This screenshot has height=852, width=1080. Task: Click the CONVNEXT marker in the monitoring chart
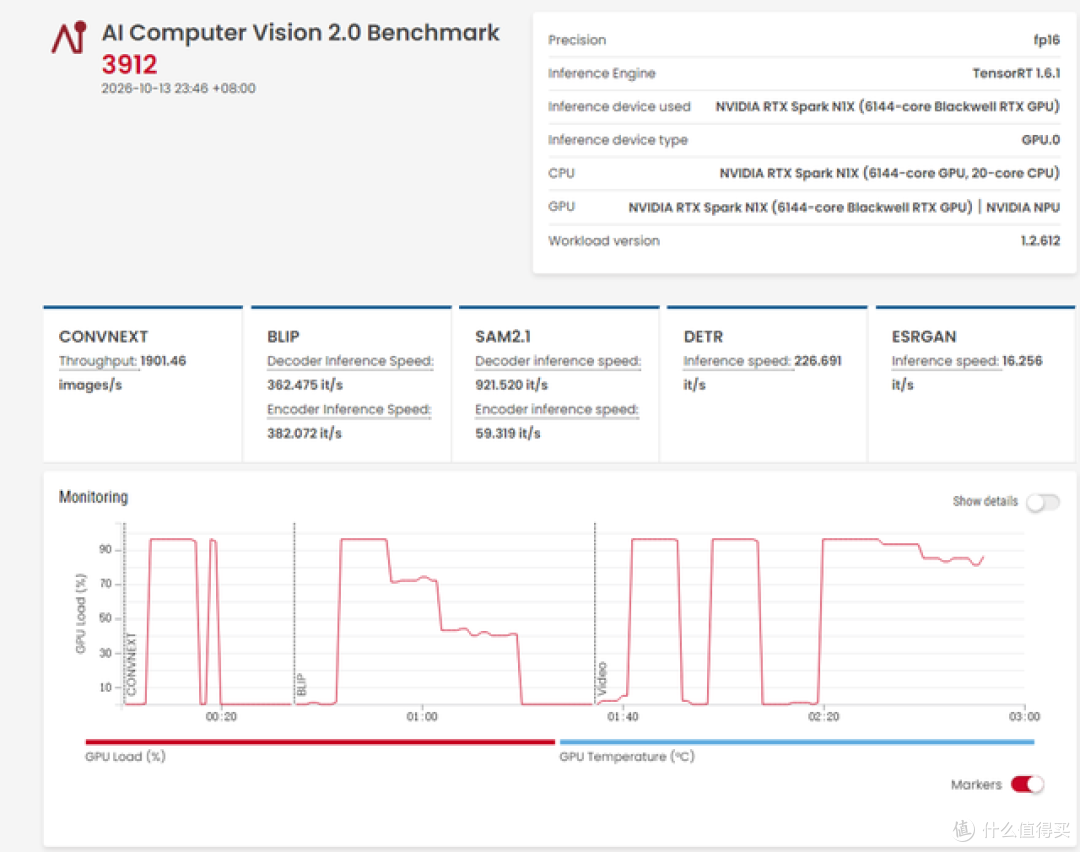pyautogui.click(x=132, y=664)
